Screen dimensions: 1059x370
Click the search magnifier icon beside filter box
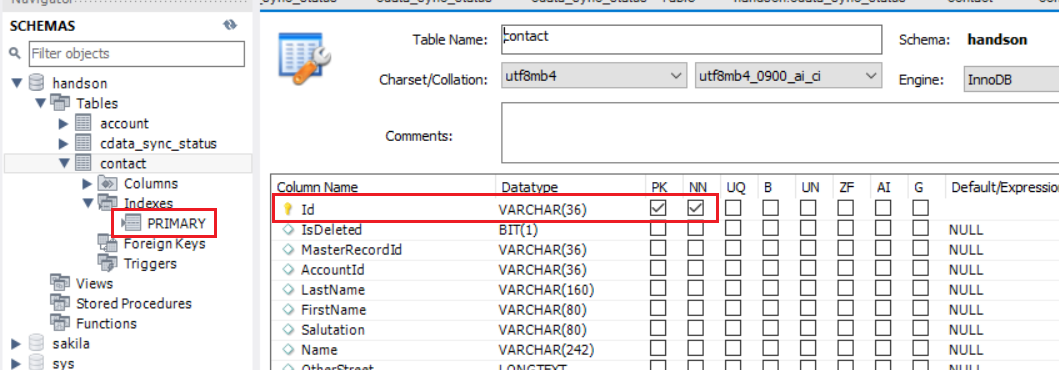[15, 53]
